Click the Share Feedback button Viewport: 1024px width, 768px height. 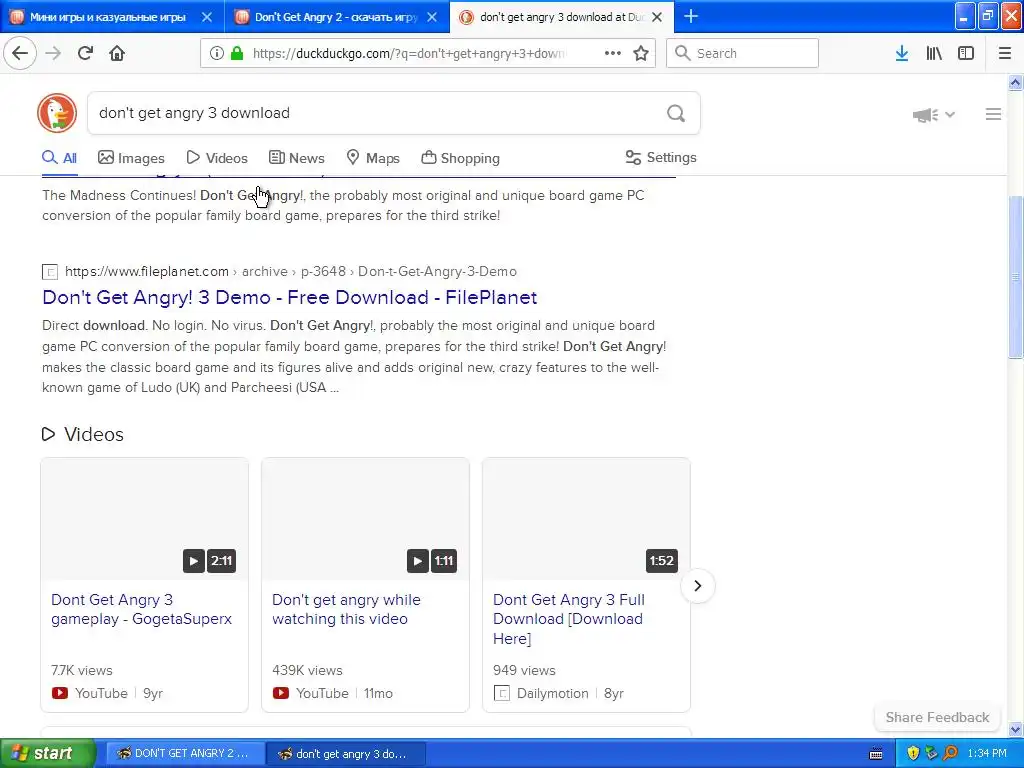pos(937,717)
